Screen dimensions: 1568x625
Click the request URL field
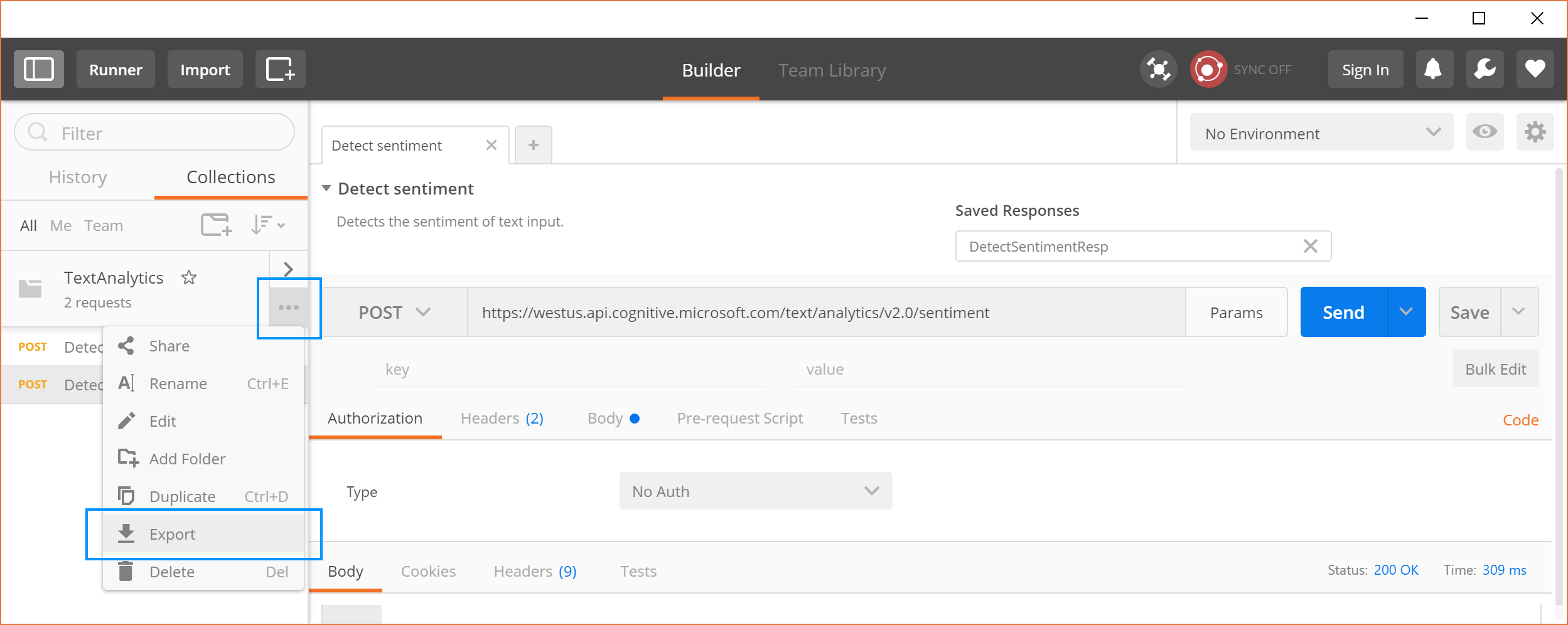point(825,312)
